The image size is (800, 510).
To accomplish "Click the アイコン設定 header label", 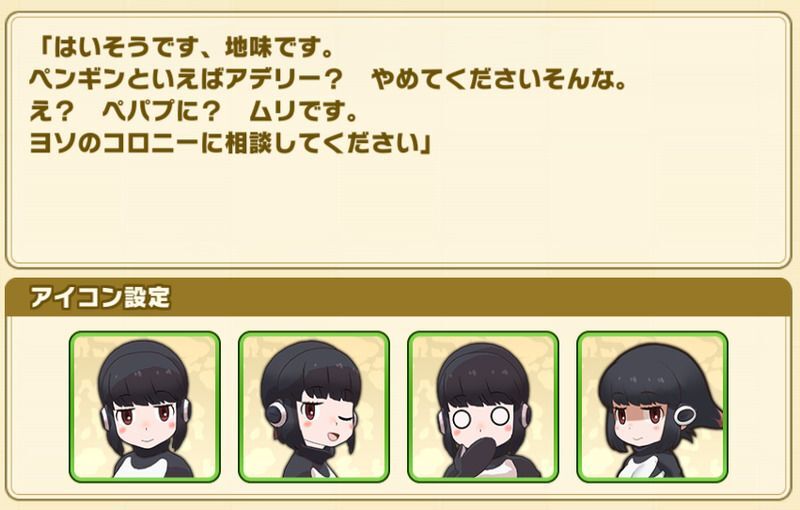I will [x=99, y=297].
